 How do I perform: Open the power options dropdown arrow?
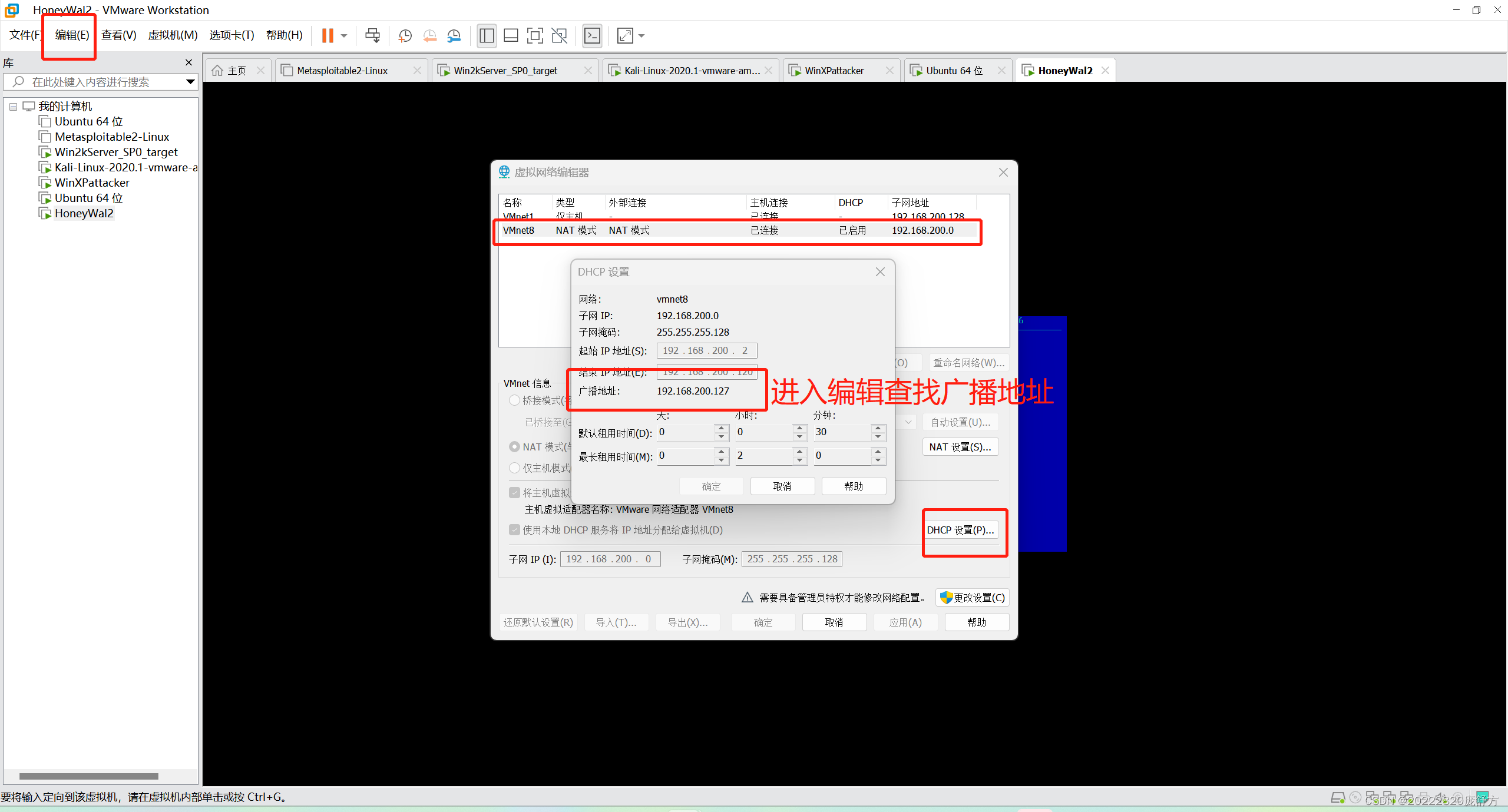click(344, 35)
